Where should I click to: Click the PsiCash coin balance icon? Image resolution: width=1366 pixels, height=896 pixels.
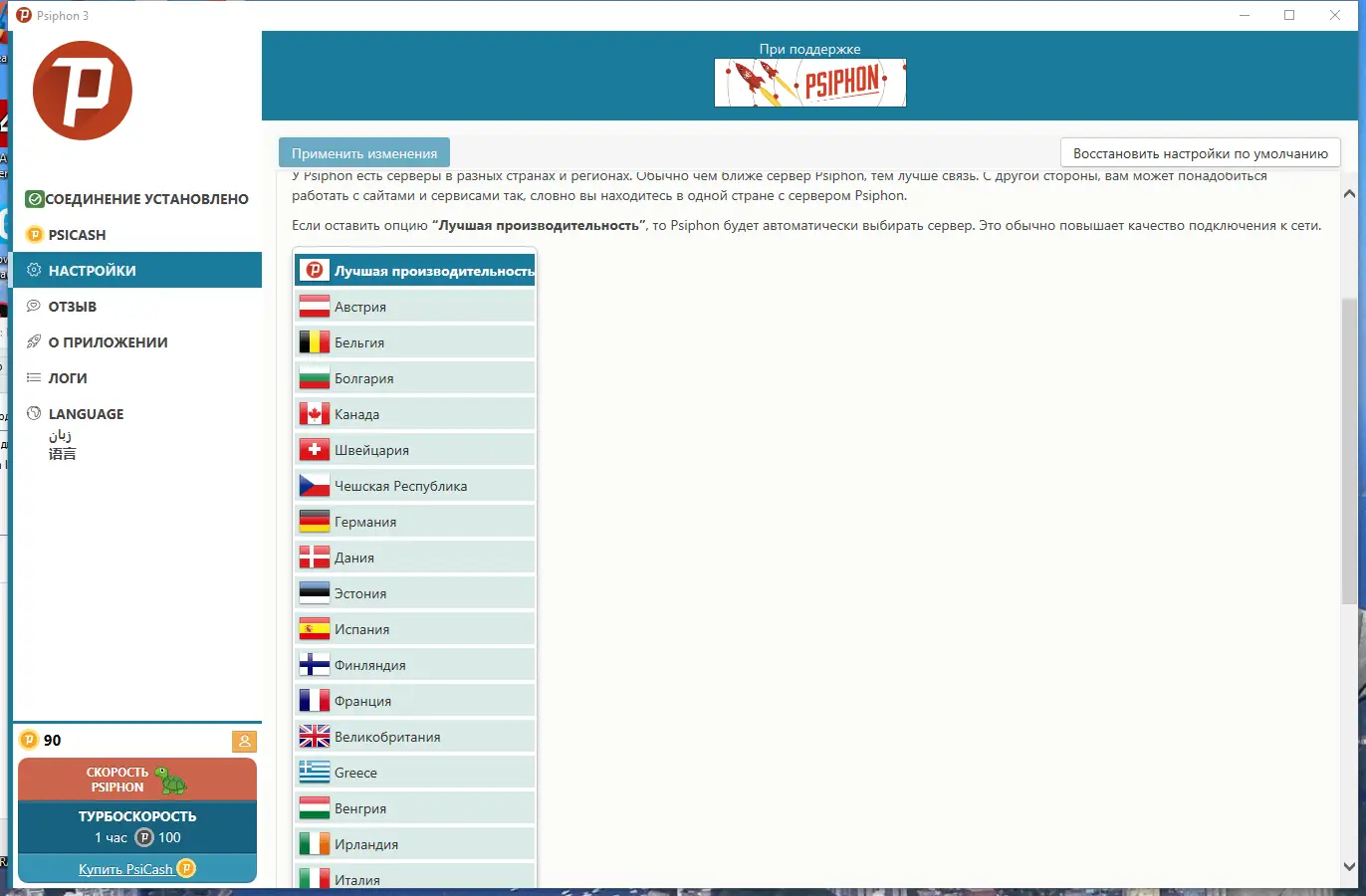coord(29,740)
